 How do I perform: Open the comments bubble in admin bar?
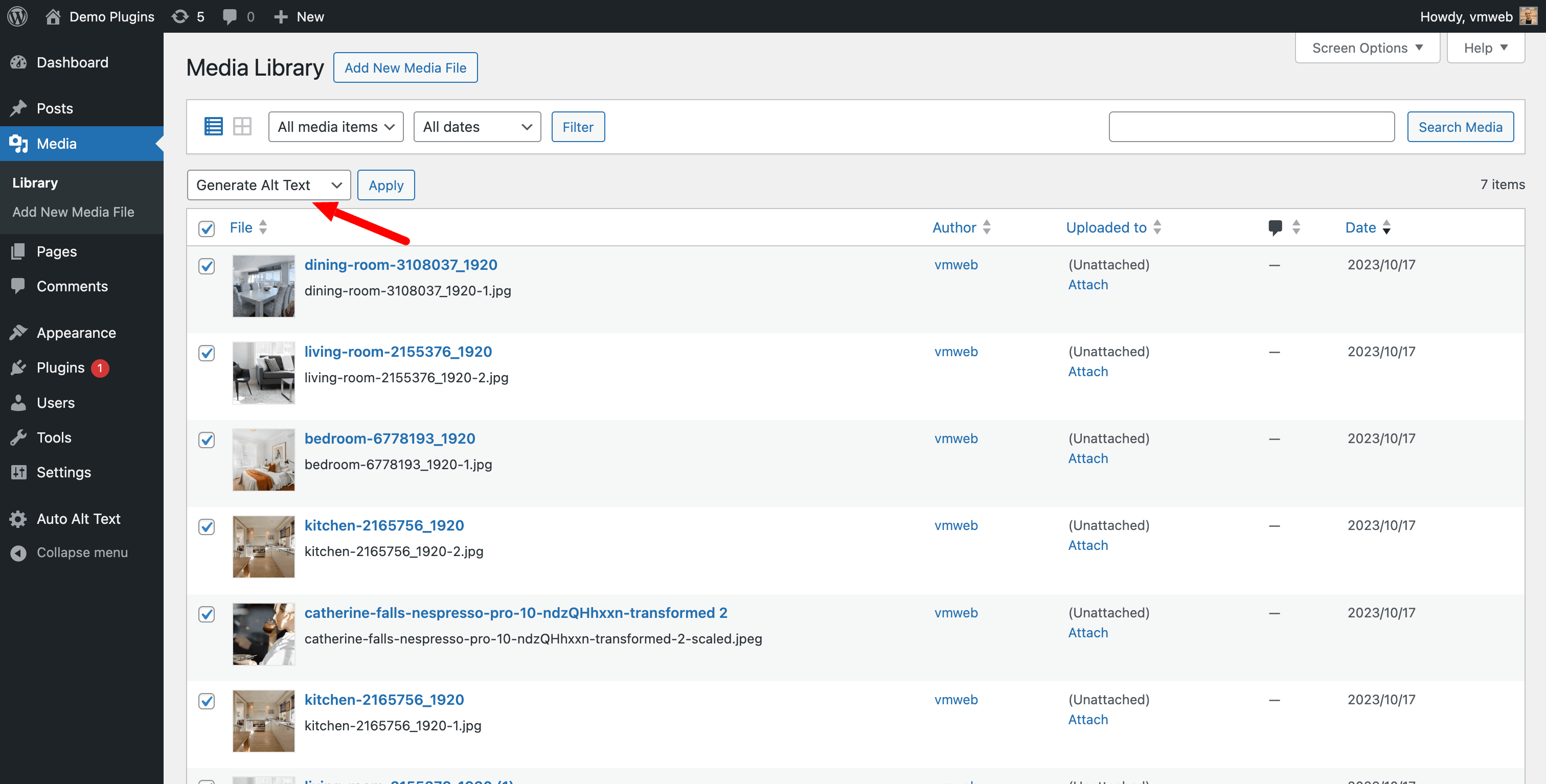click(230, 16)
